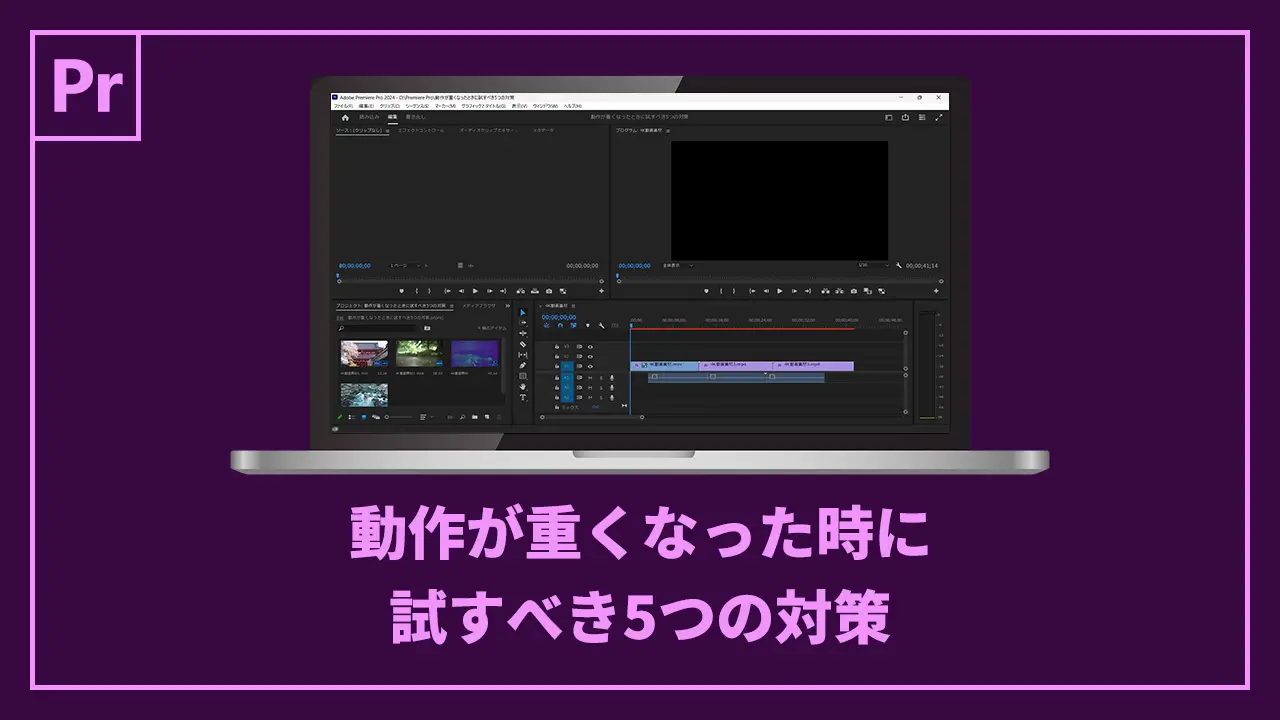Screen dimensions: 1280x720
Task: Select the Rectangle tool
Action: (x=523, y=376)
